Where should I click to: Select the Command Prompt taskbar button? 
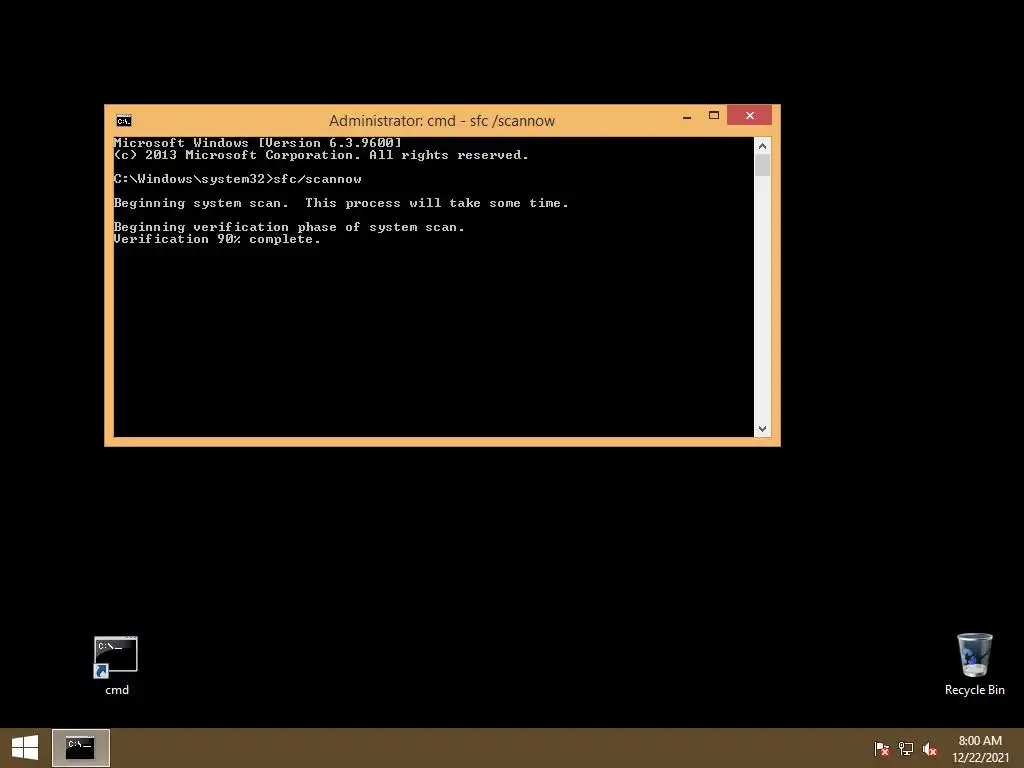[x=81, y=748]
